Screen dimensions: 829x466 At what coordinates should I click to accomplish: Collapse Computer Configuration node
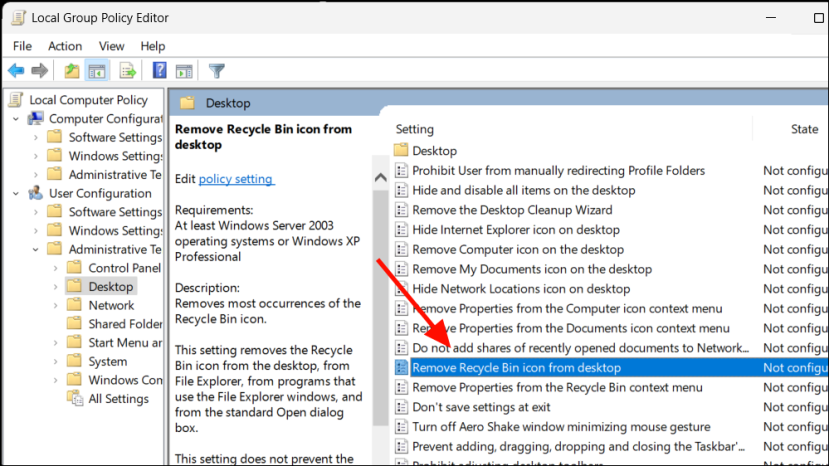click(16, 118)
